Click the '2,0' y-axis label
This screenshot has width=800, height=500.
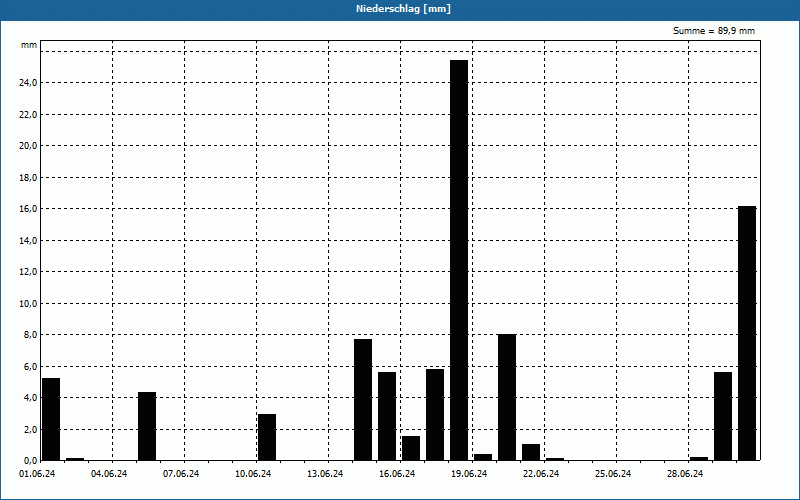coord(30,430)
